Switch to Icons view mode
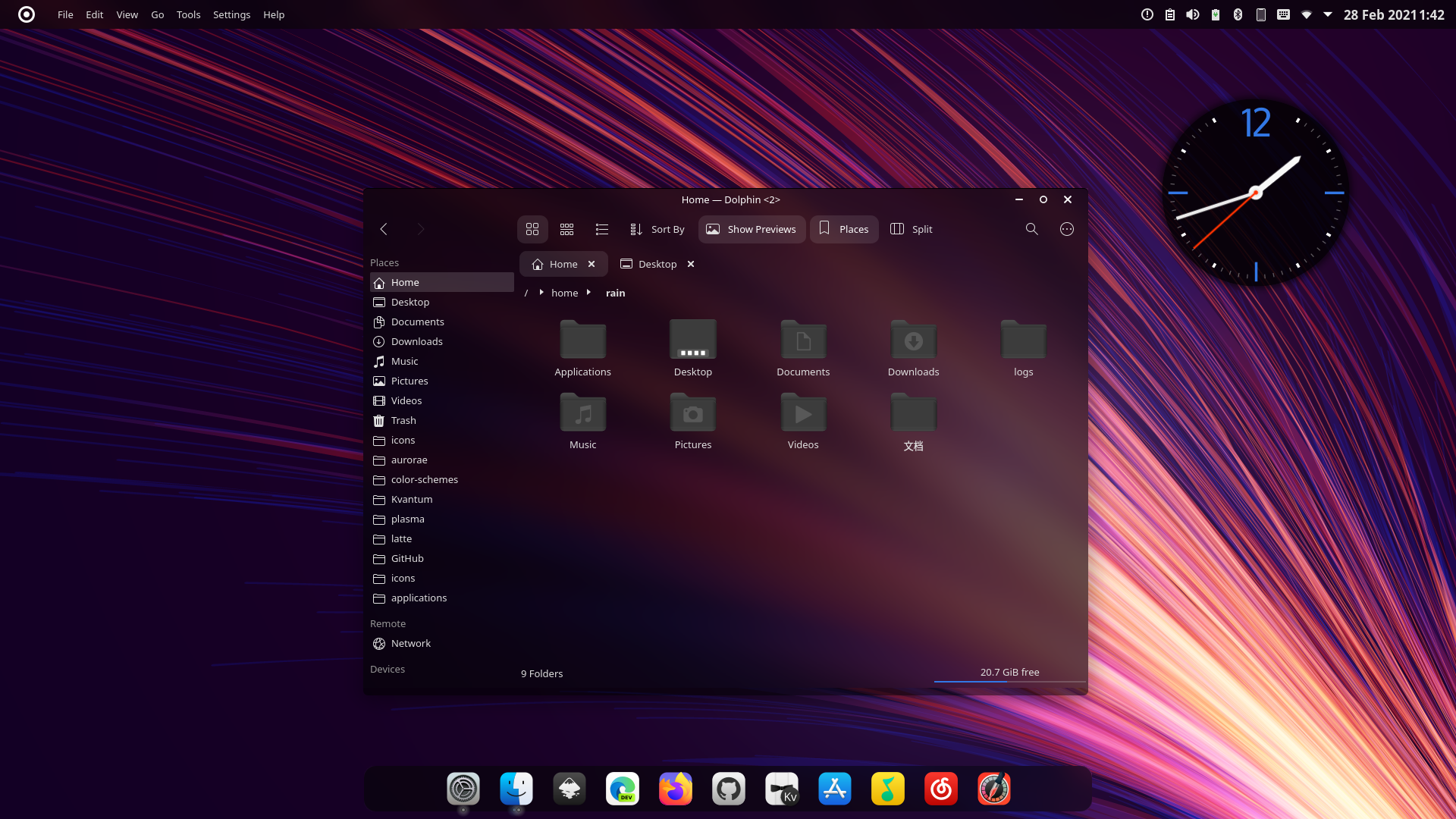This screenshot has width=1456, height=819. click(532, 229)
